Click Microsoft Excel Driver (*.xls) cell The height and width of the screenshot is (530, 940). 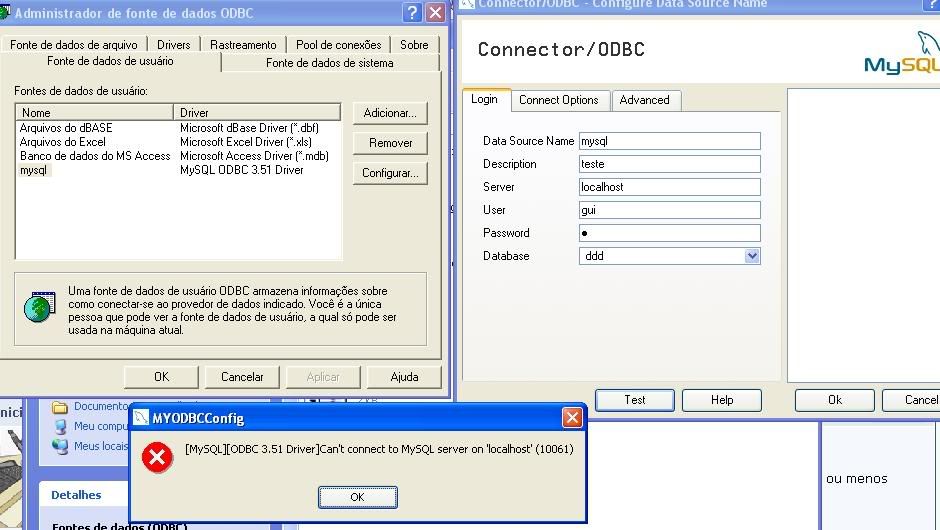pyautogui.click(x=246, y=142)
